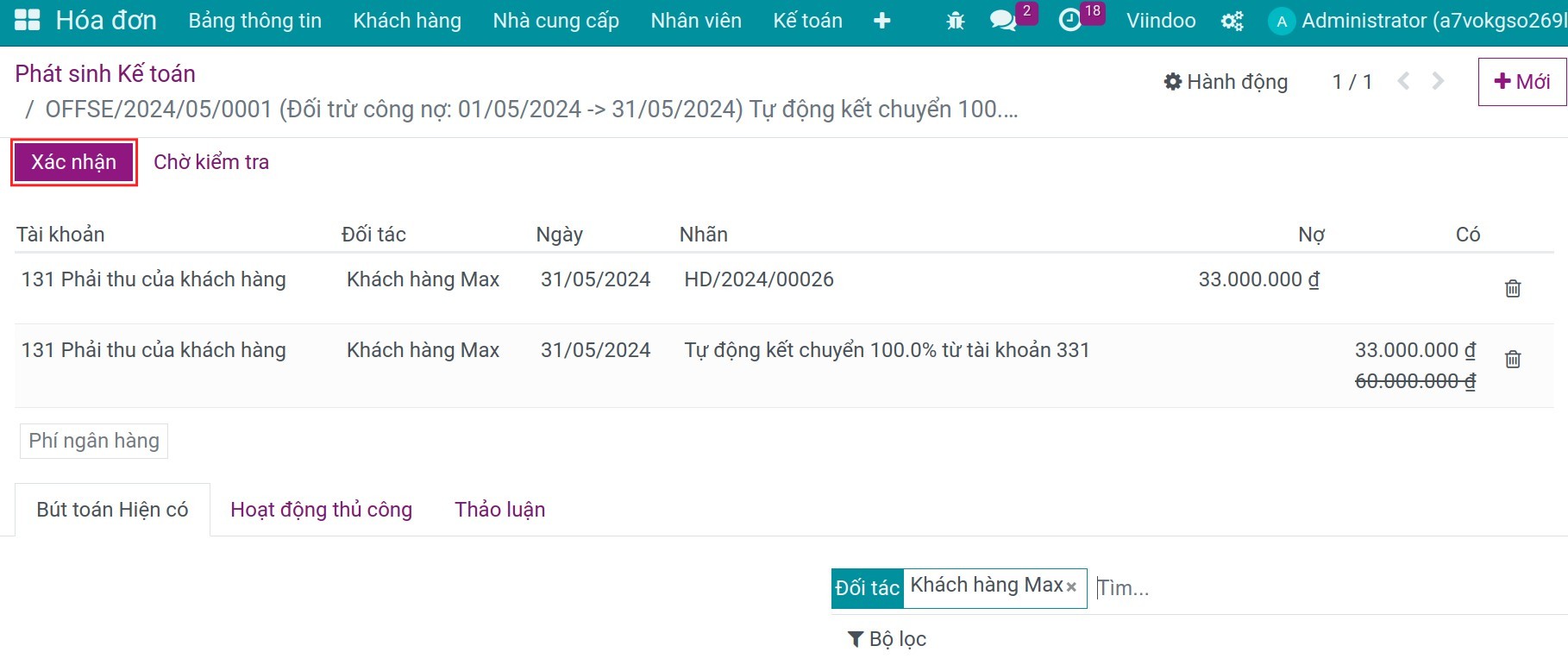
Task: Open the Viindoo company switcher
Action: point(1161,21)
